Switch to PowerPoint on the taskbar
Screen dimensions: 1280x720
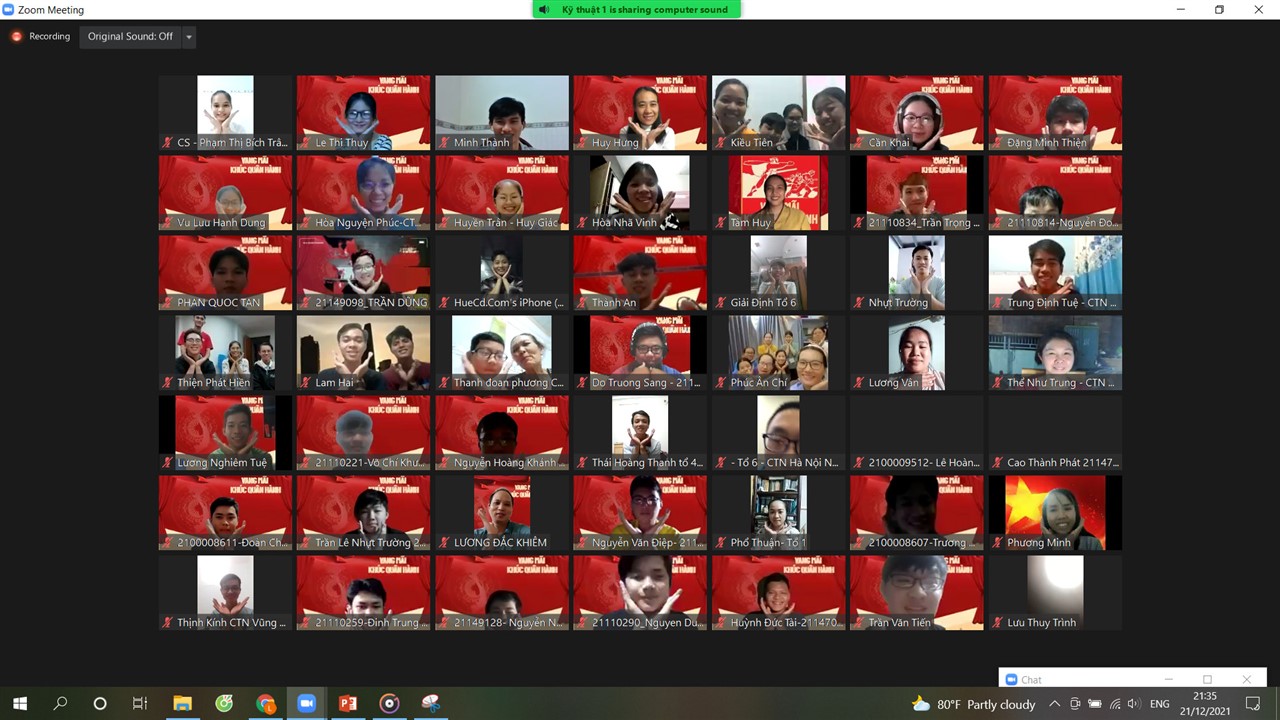(x=348, y=704)
